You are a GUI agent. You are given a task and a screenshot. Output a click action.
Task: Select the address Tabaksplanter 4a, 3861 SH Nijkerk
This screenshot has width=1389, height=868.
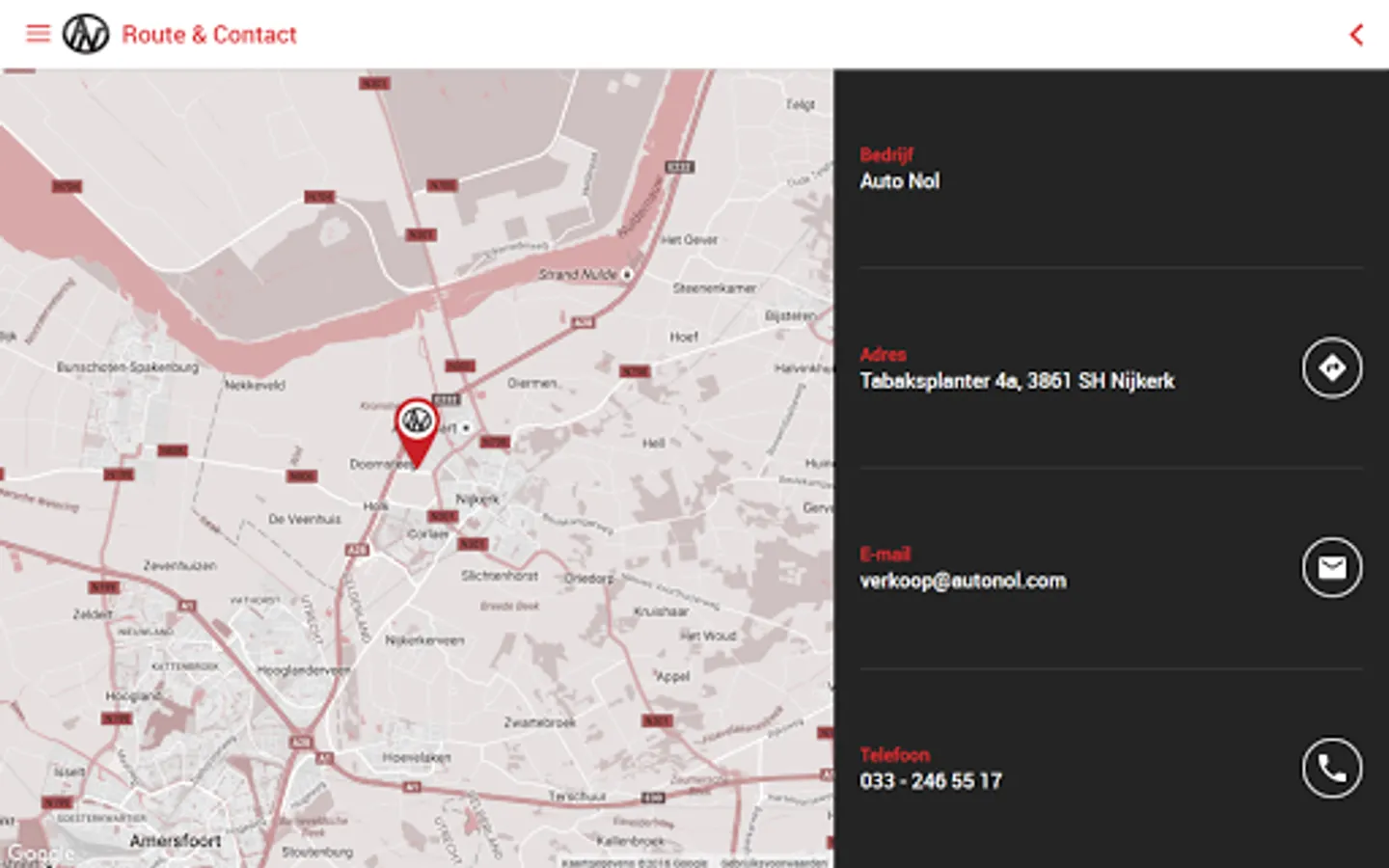(x=1017, y=381)
